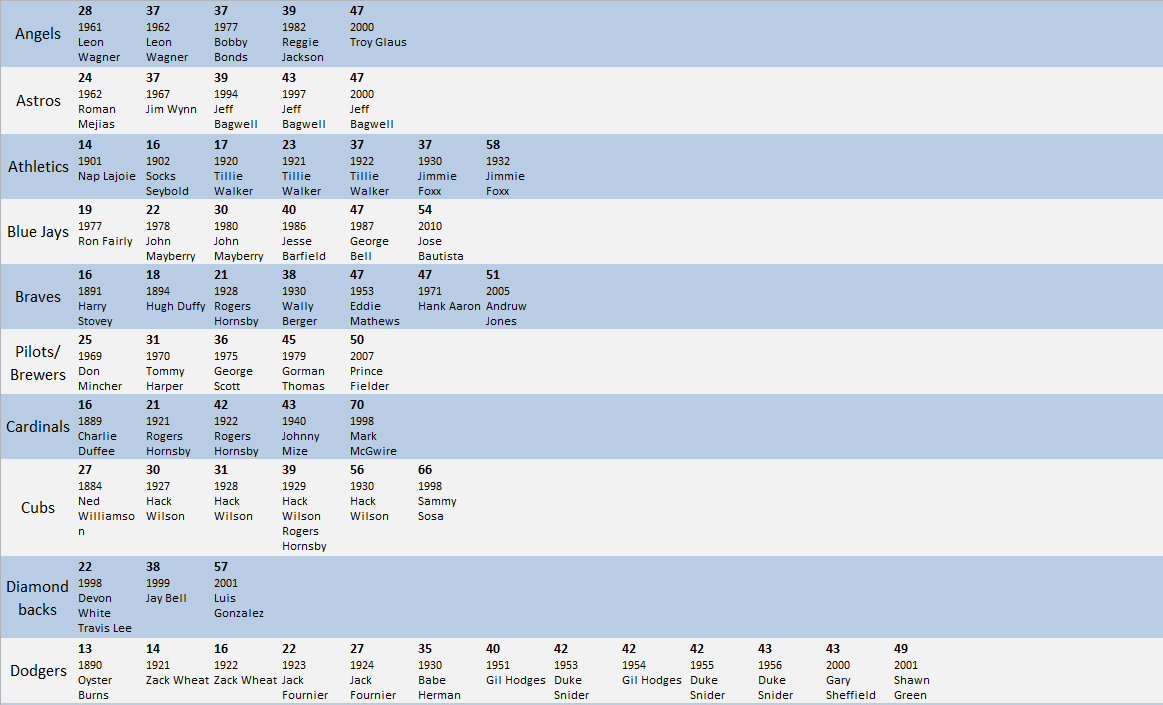Select Dodgers 1921 Zack Wheat cell
Image resolution: width=1163 pixels, height=705 pixels.
click(177, 665)
